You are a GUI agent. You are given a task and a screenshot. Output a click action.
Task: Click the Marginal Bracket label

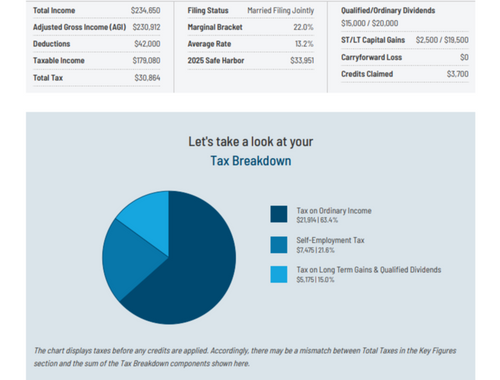[215, 27]
